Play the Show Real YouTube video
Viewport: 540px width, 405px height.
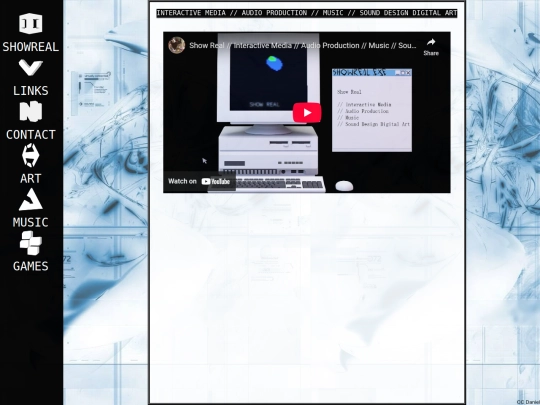coord(307,113)
